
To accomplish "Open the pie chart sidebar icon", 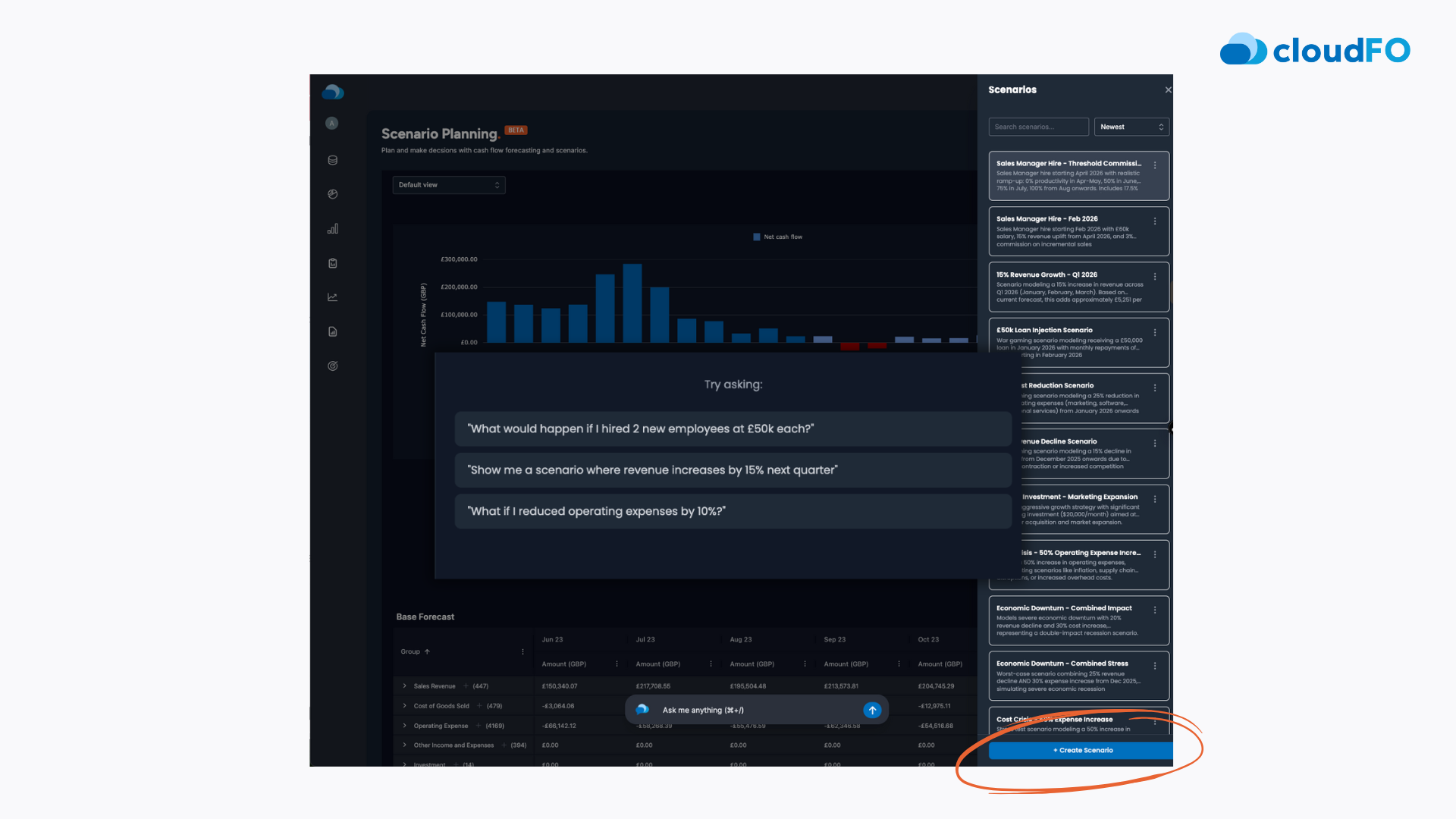I will tap(332, 194).
